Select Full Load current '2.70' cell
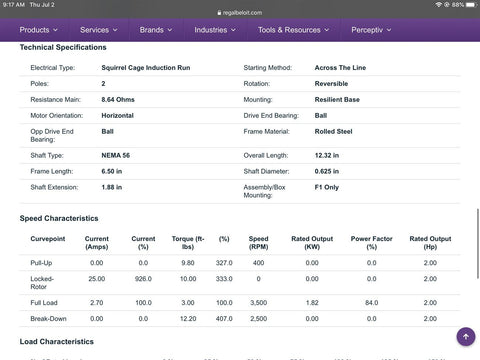This screenshot has width=480, height=360. point(97,303)
